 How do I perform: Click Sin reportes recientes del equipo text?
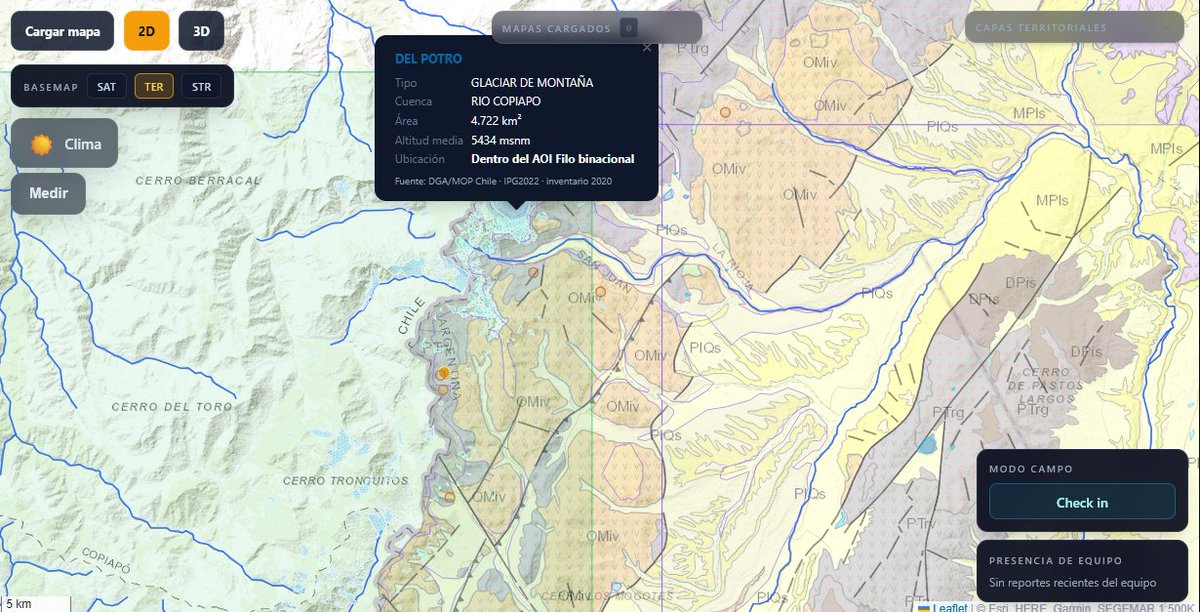click(1072, 583)
